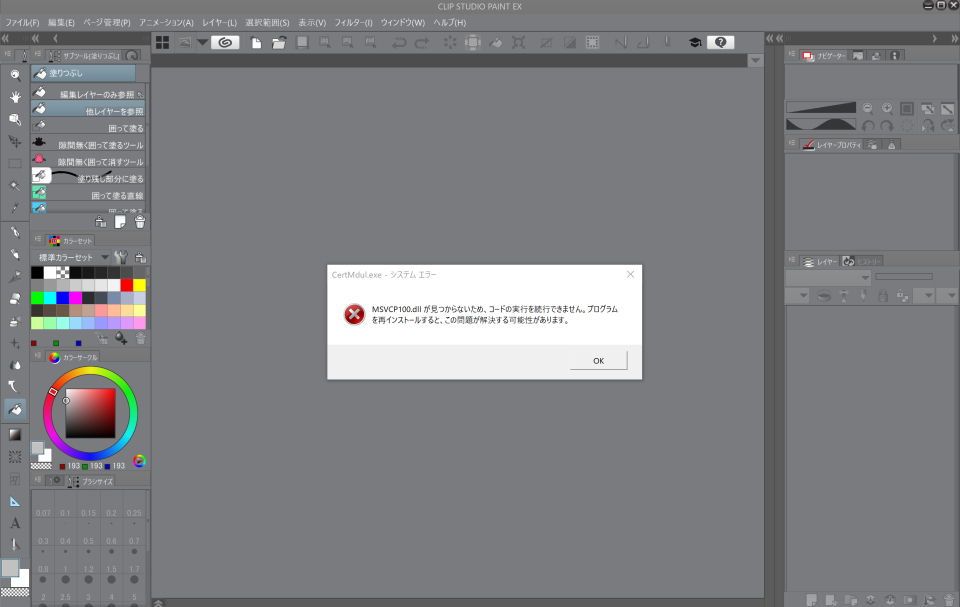Click OK in the MSVCP100.dll error dialog
The height and width of the screenshot is (607, 960).
click(598, 361)
